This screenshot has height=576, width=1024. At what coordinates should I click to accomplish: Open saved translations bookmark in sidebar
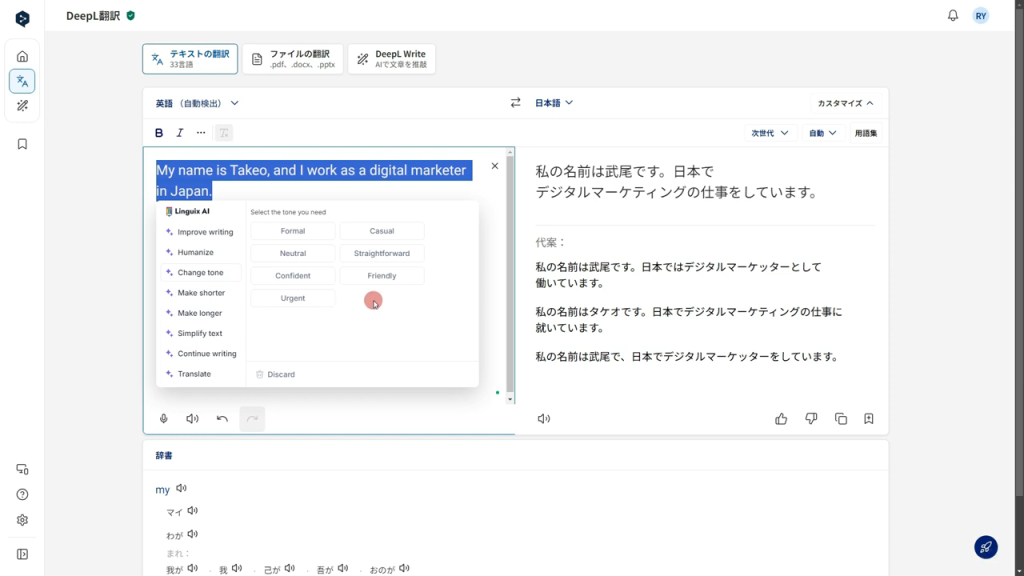pos(22,144)
